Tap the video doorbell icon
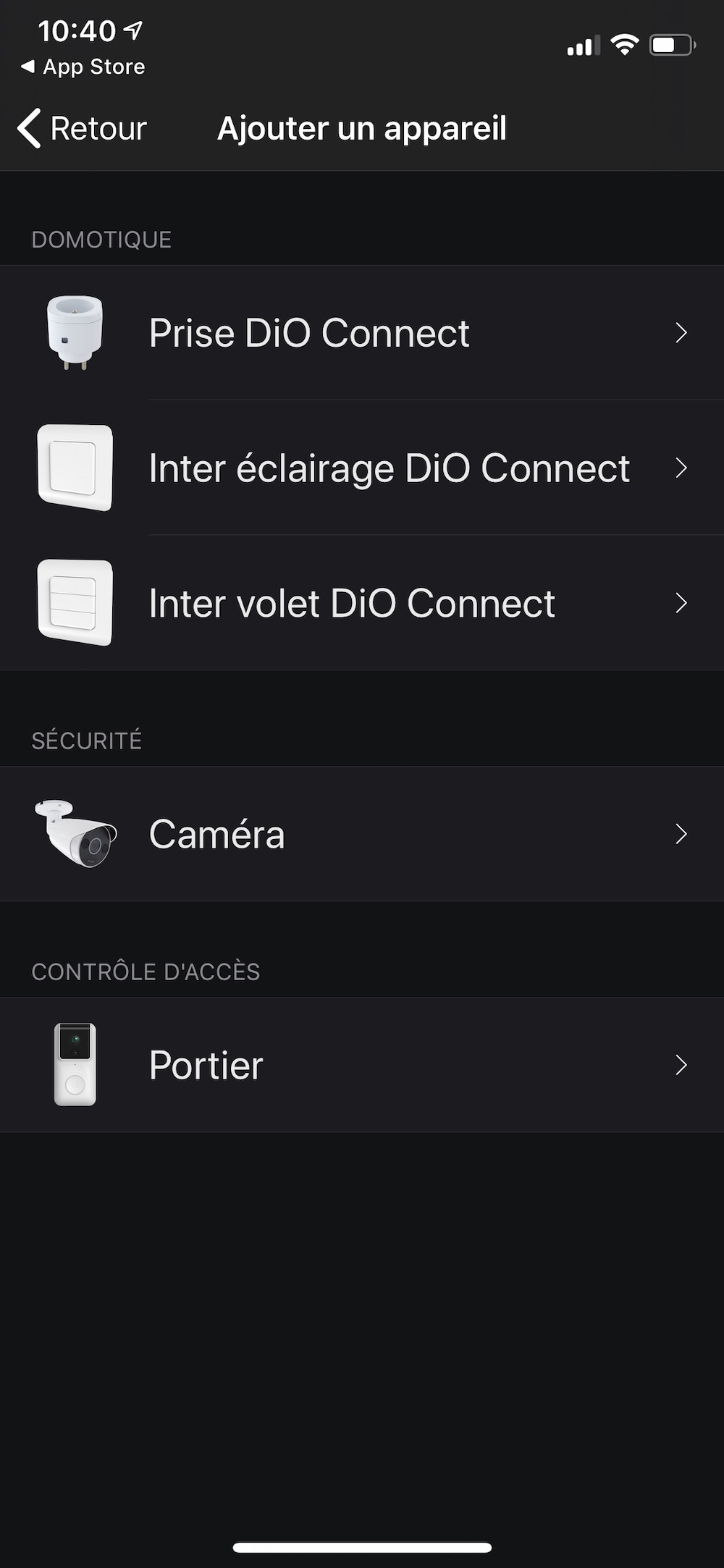 (75, 1064)
